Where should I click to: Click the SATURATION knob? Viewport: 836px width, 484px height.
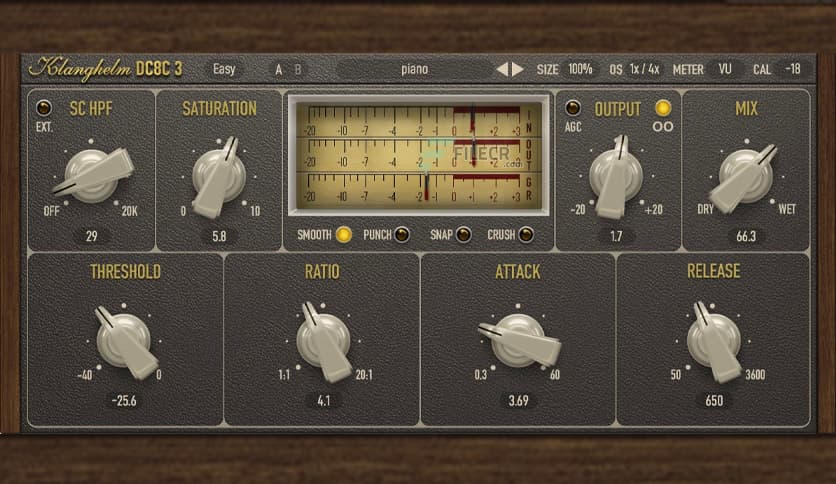[219, 176]
